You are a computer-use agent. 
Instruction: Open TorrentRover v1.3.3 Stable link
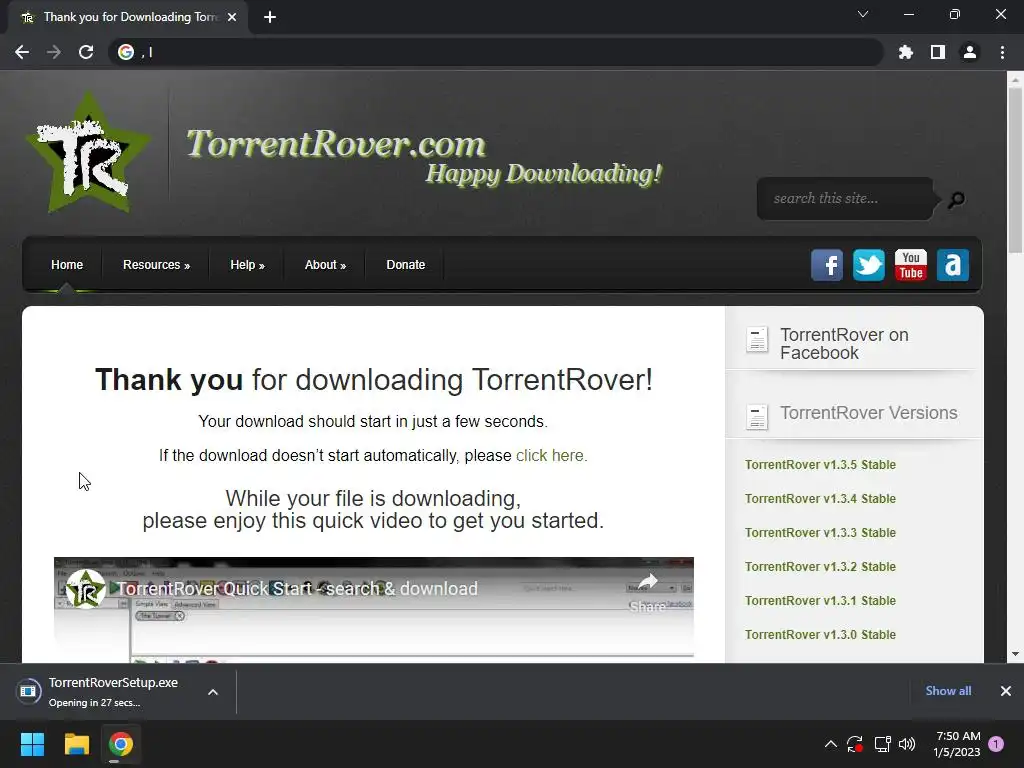820,532
